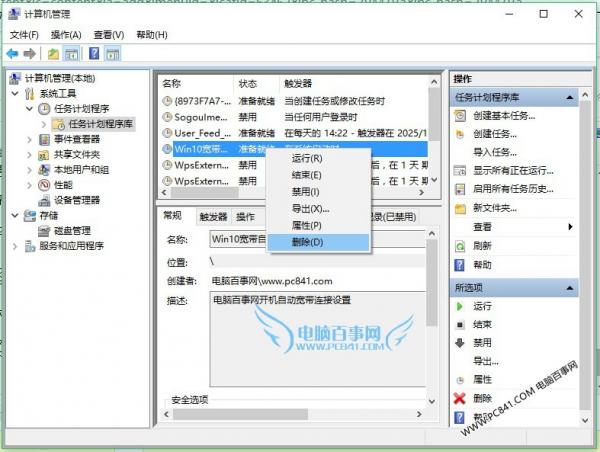
Task: Expand the 共享文件夹 tree node
Action: (x=29, y=155)
